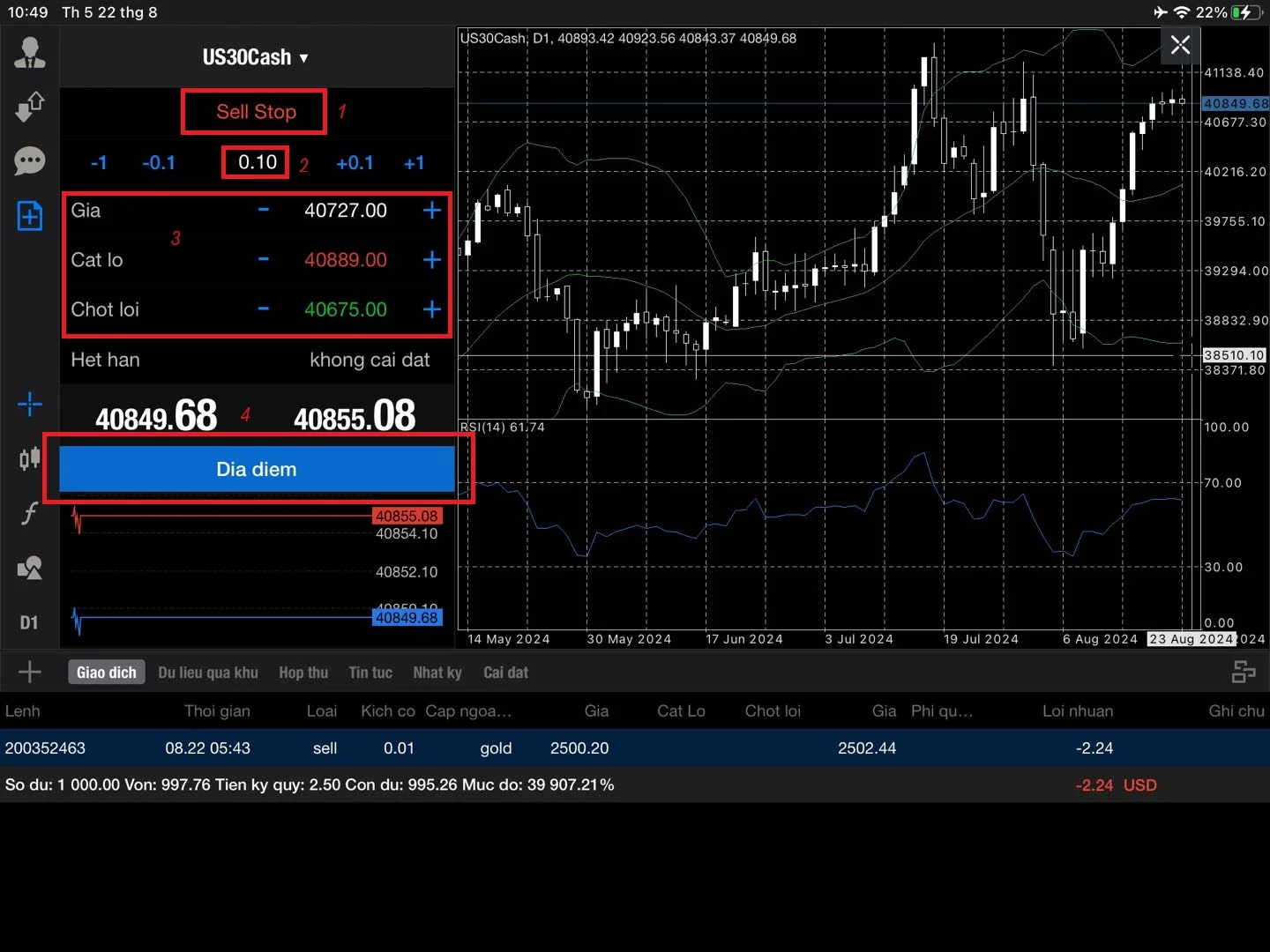This screenshot has width=1270, height=952.
Task: Open the Cai dat tab
Action: point(506,673)
